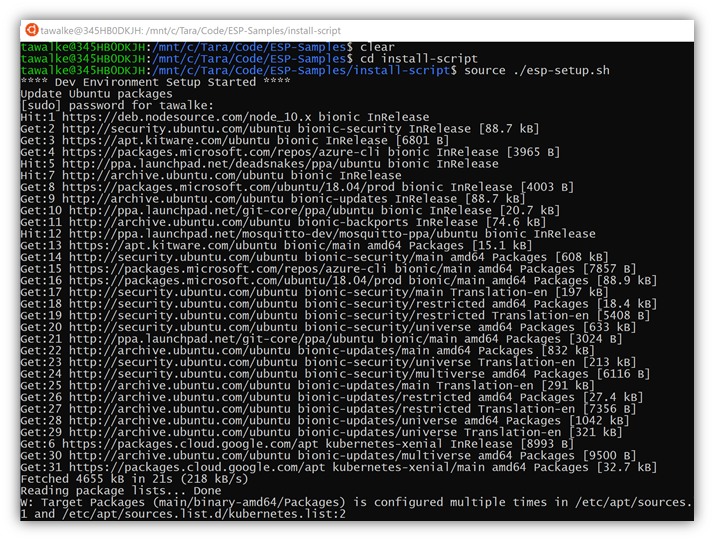Click the 'cd install-script' command text

pos(419,59)
